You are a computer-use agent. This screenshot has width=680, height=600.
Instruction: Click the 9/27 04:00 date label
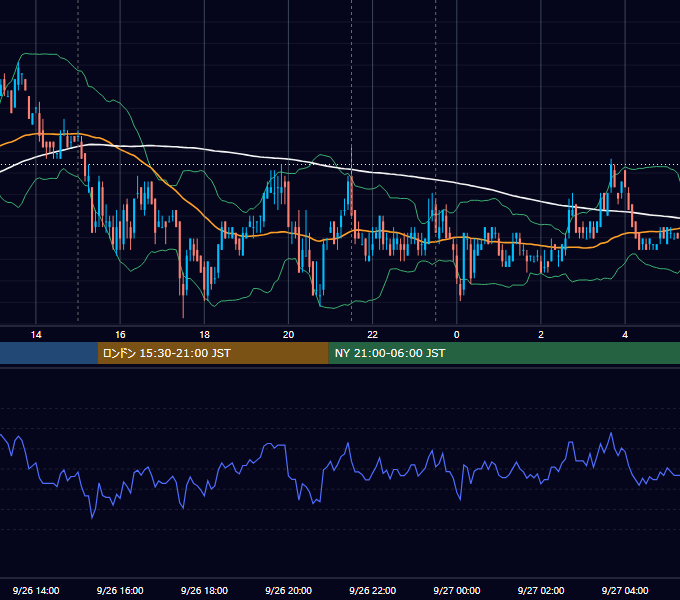point(625,590)
